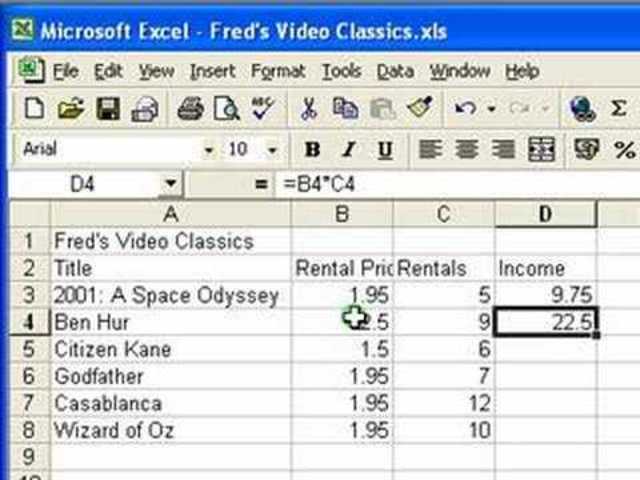Select row 4 header
The height and width of the screenshot is (480, 640).
(29, 322)
